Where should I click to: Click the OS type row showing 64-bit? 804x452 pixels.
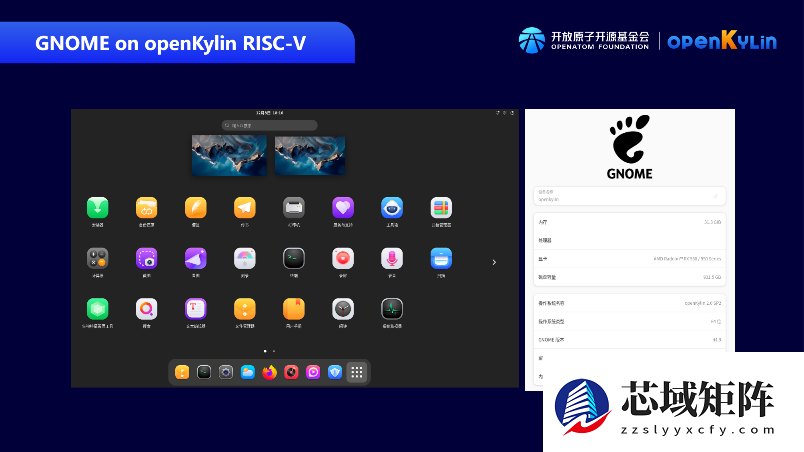630,322
